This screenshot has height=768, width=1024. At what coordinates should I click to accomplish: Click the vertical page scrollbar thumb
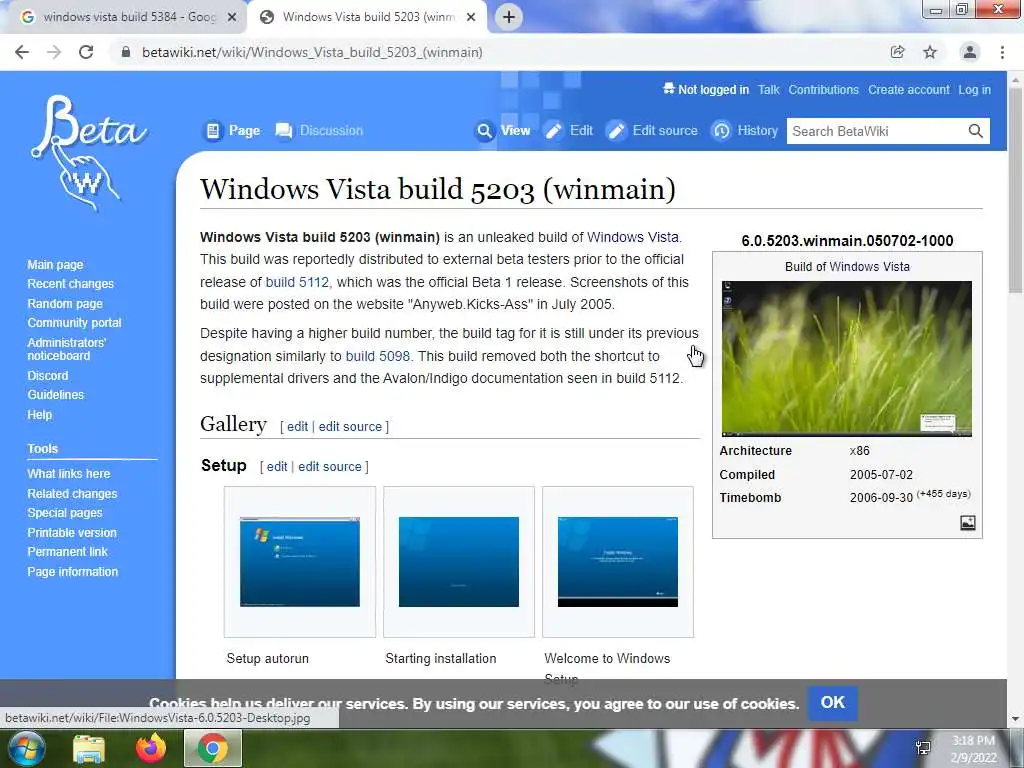pos(1016,191)
